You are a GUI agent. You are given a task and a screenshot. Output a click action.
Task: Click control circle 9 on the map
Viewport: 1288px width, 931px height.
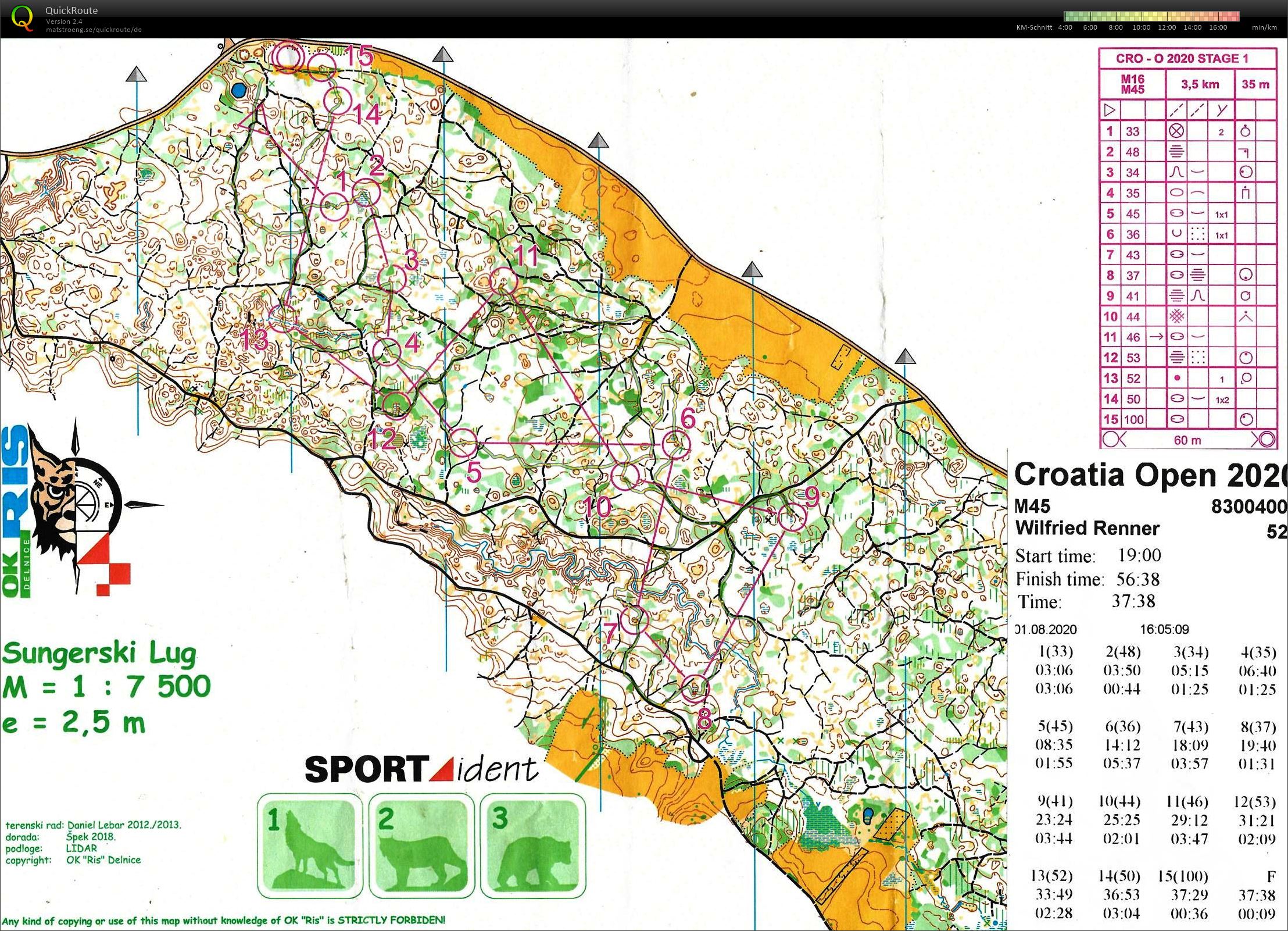coord(792,517)
